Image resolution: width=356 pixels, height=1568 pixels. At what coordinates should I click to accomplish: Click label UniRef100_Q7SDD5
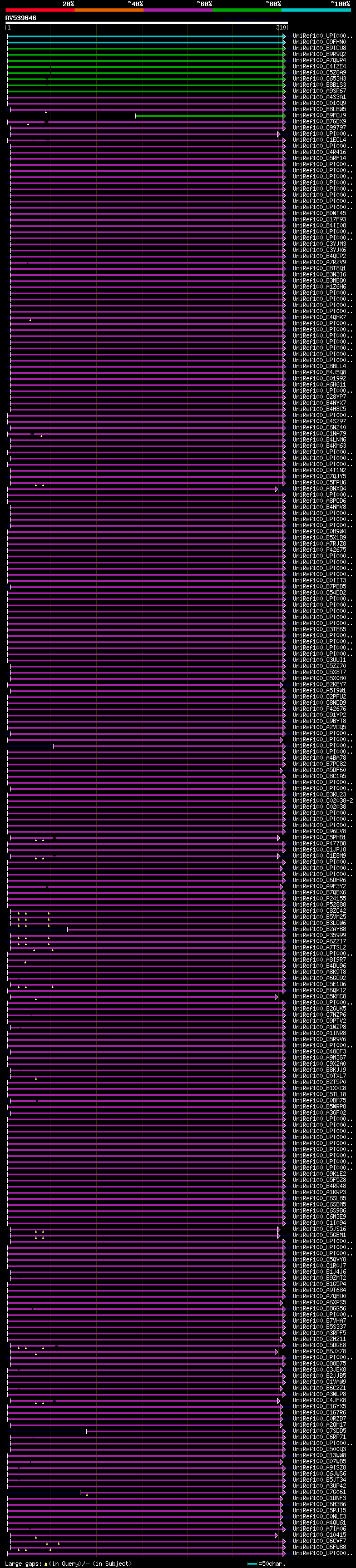coord(319,1431)
